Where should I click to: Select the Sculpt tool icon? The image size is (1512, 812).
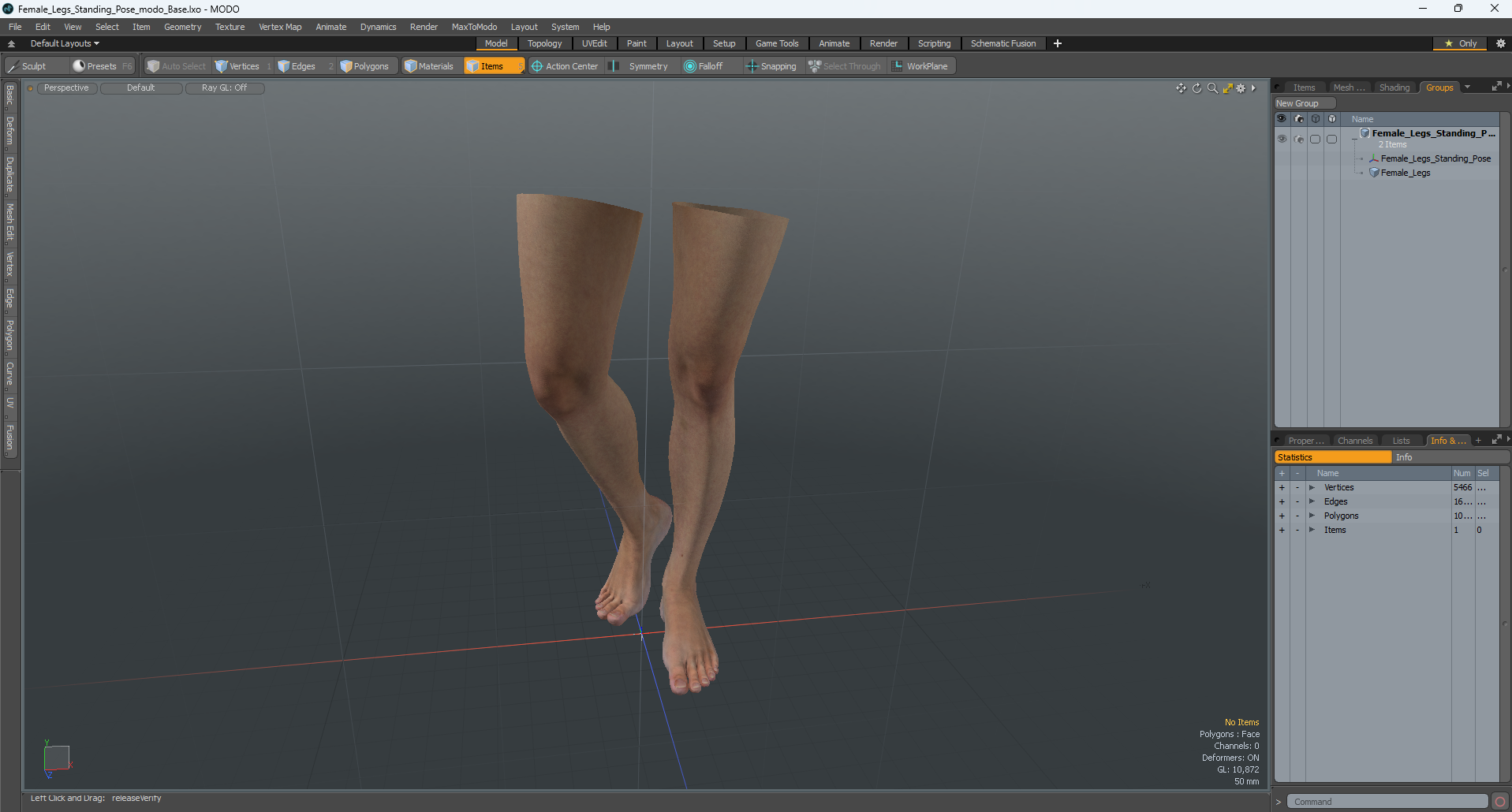pyautogui.click(x=13, y=66)
